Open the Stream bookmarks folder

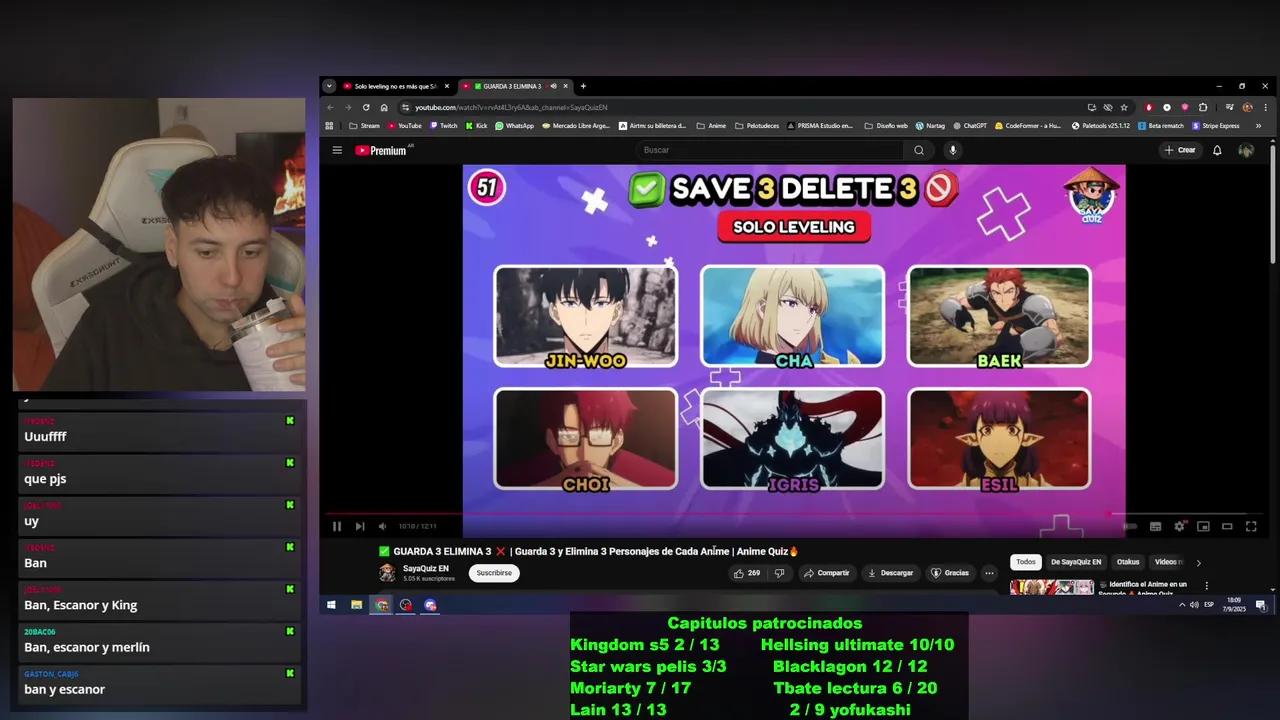(x=364, y=126)
